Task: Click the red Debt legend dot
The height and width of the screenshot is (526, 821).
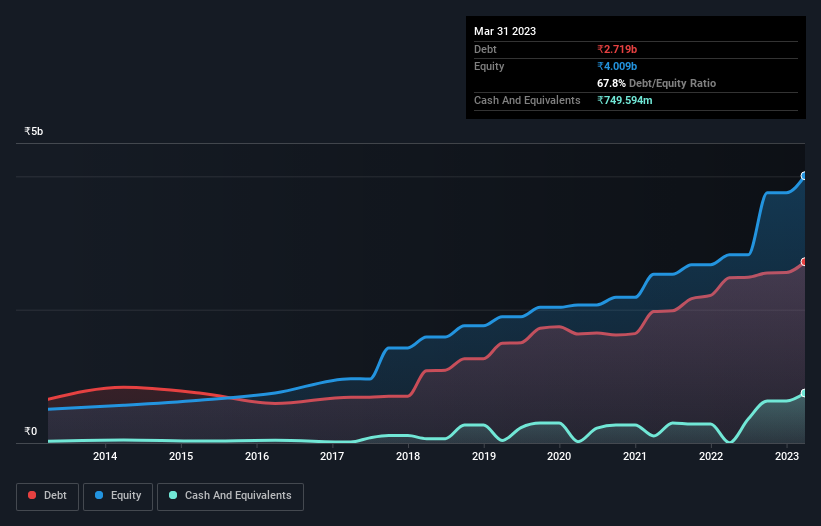Action: coord(32,495)
